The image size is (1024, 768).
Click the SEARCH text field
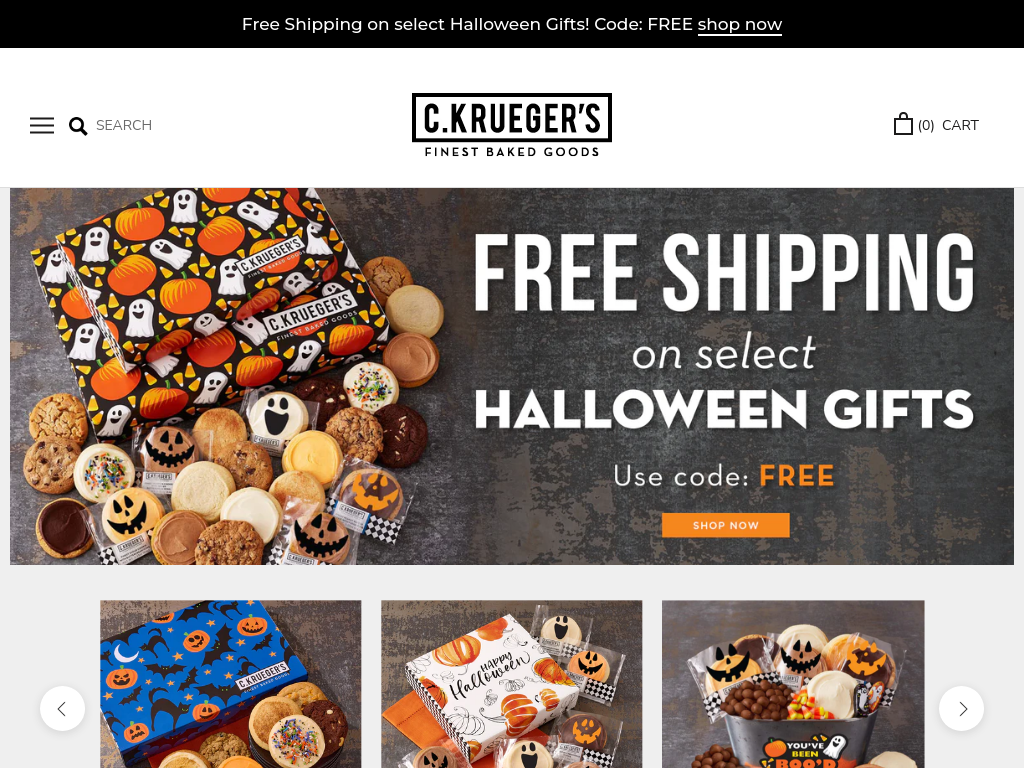(x=123, y=125)
